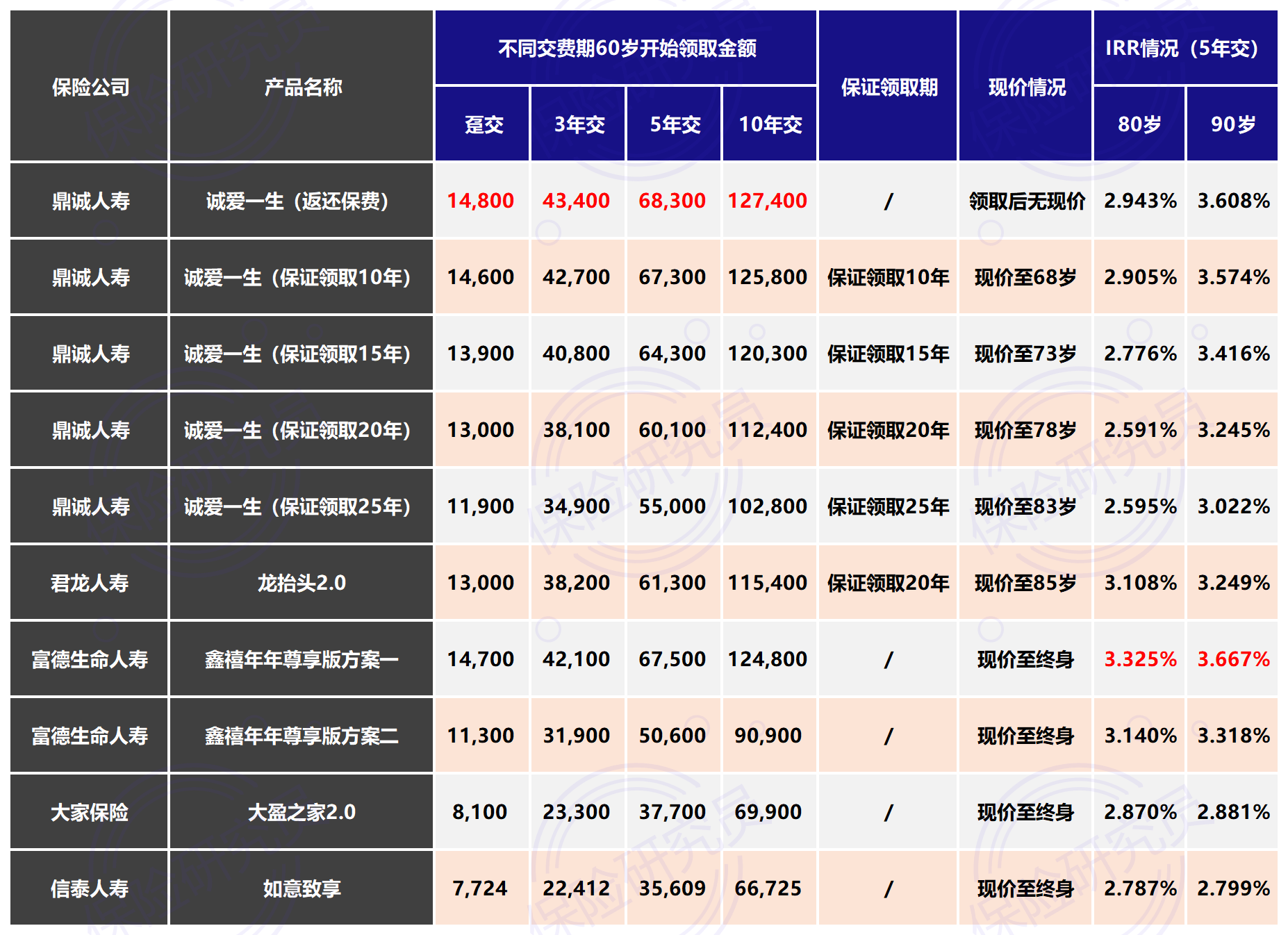Screen dimensions: 1288x935
Task: Click the value 125,800
Action: [768, 277]
